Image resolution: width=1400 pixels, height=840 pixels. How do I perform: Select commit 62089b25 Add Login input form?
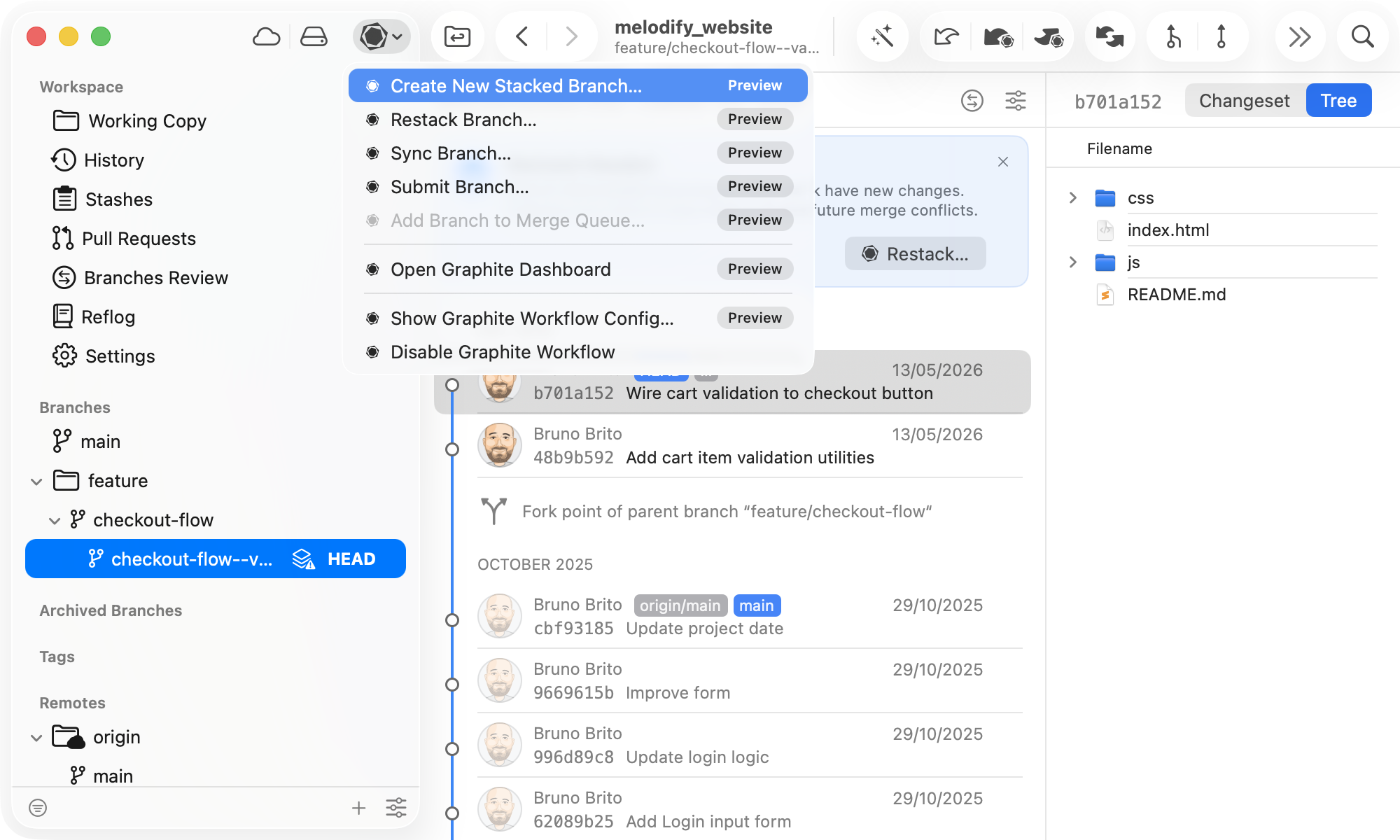pos(732,810)
